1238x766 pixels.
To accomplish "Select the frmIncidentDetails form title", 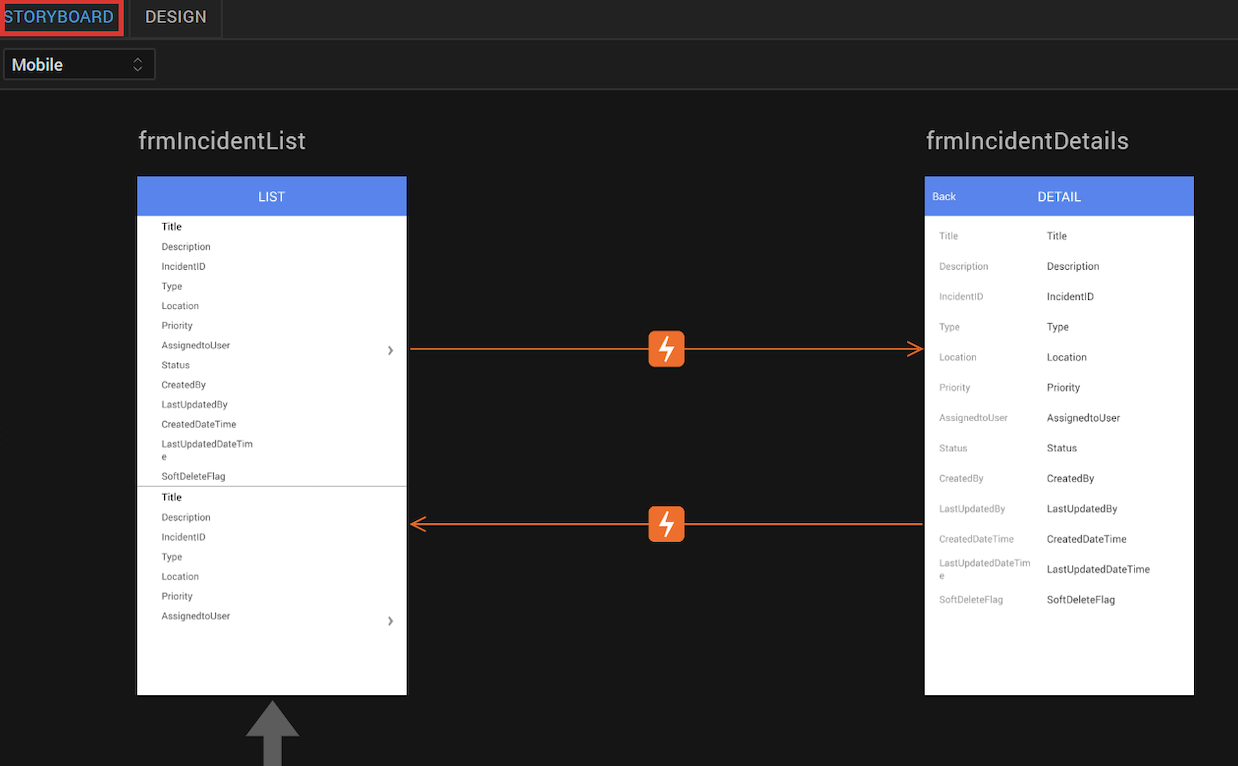I will click(1027, 141).
